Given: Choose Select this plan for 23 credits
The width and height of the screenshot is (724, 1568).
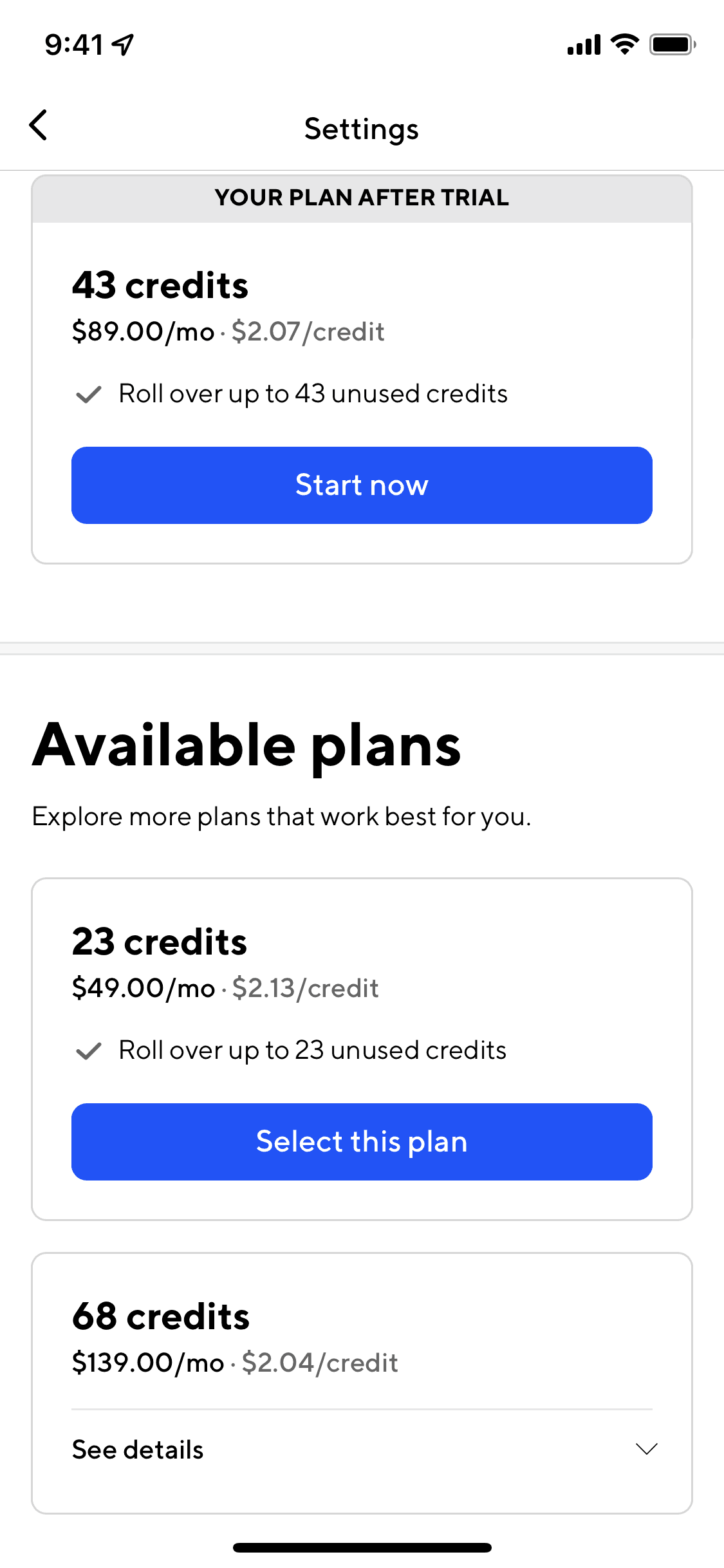Looking at the screenshot, I should 362,1141.
